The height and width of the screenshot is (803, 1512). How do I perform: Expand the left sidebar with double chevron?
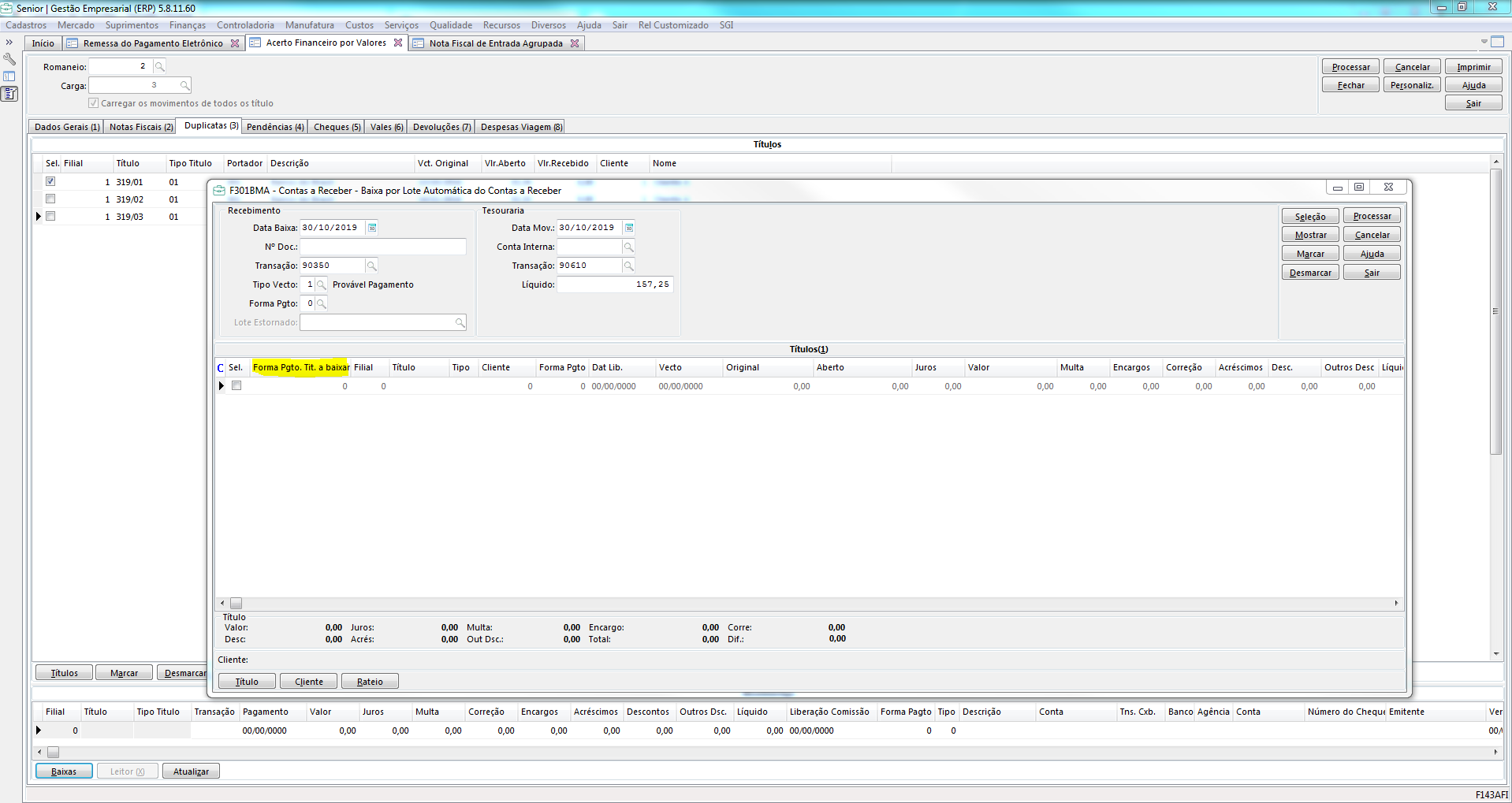point(9,43)
